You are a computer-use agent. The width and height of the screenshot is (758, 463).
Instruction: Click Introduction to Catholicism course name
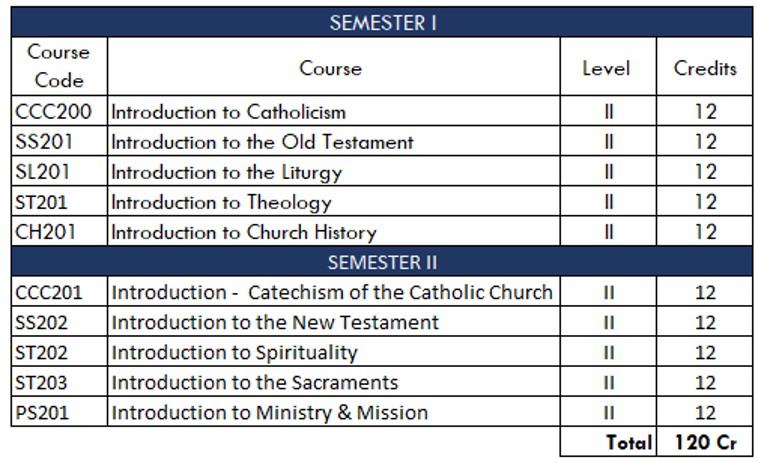228,112
